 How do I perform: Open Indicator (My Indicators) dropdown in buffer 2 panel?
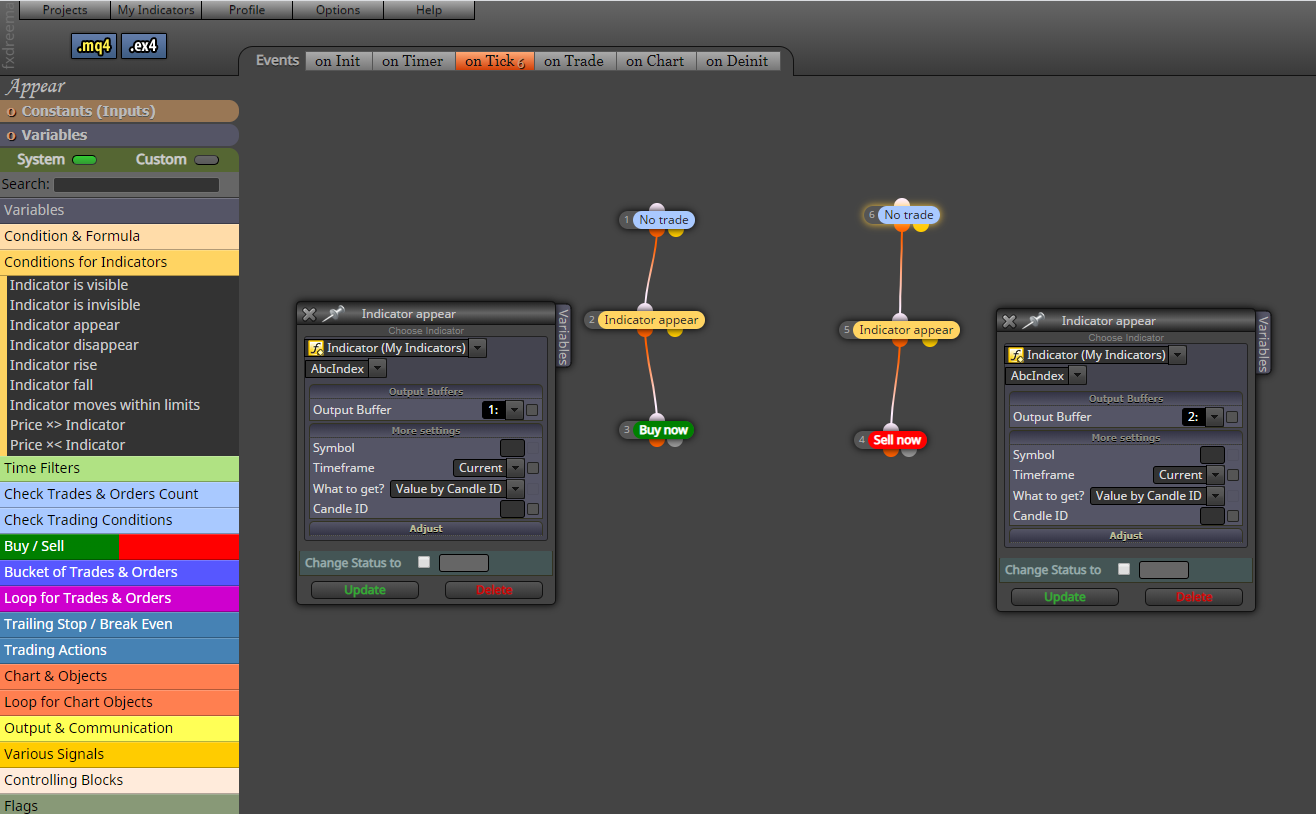tap(1177, 355)
